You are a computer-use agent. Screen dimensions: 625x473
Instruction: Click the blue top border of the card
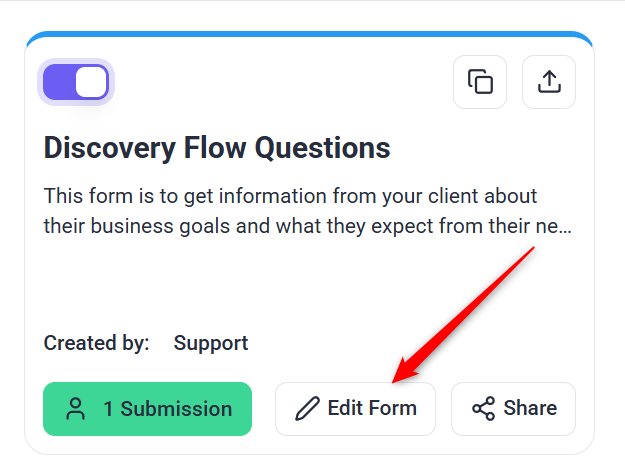click(309, 34)
